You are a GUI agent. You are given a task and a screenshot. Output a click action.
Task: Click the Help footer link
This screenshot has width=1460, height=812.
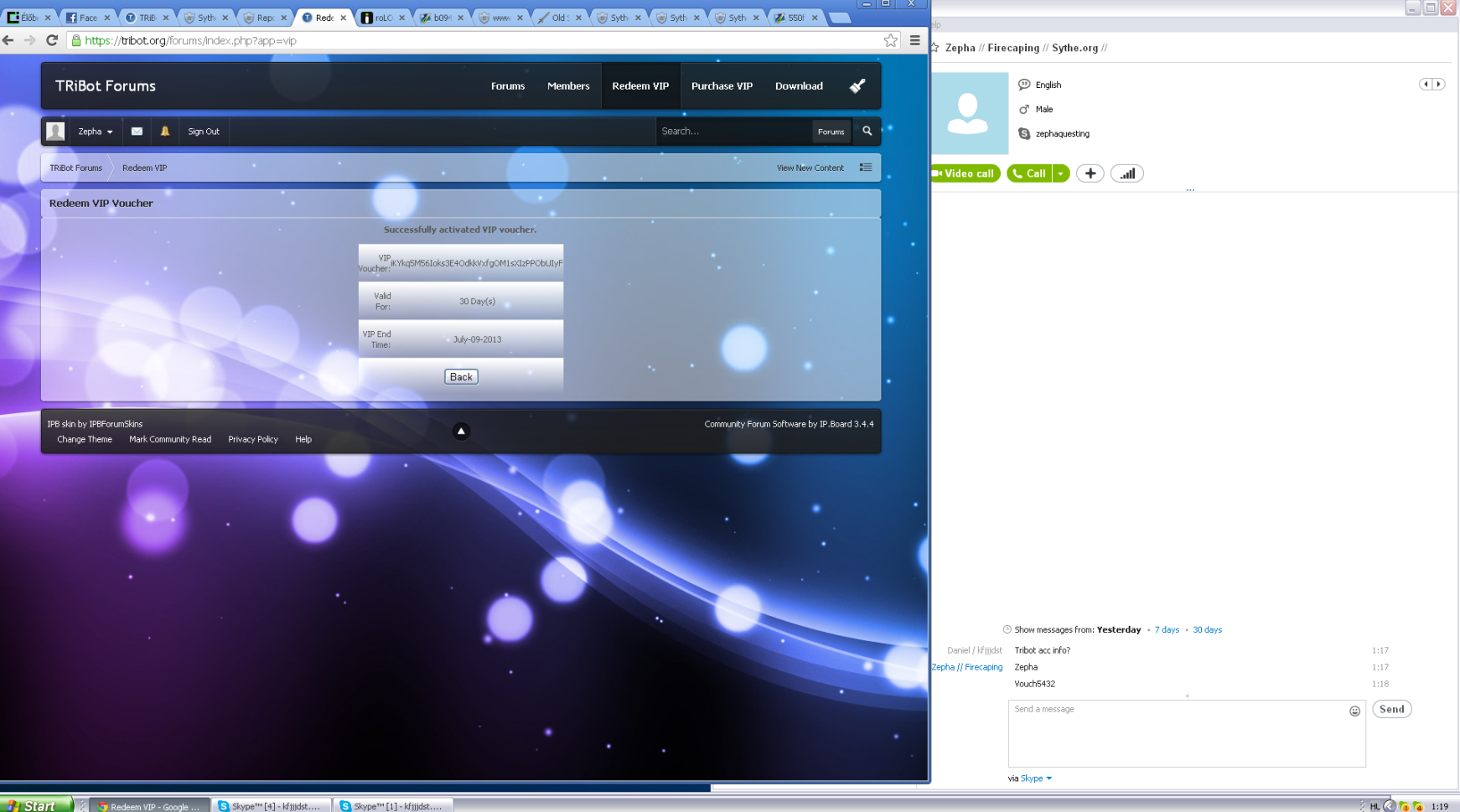(303, 439)
